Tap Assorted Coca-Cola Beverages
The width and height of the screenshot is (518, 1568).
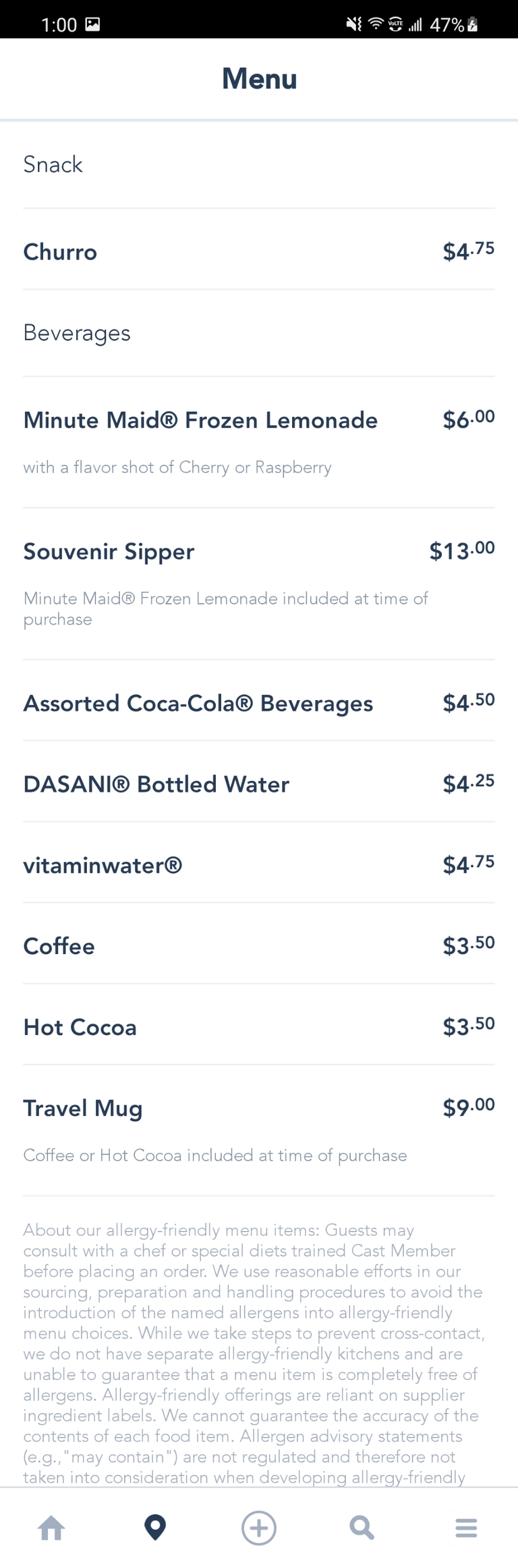[x=198, y=703]
